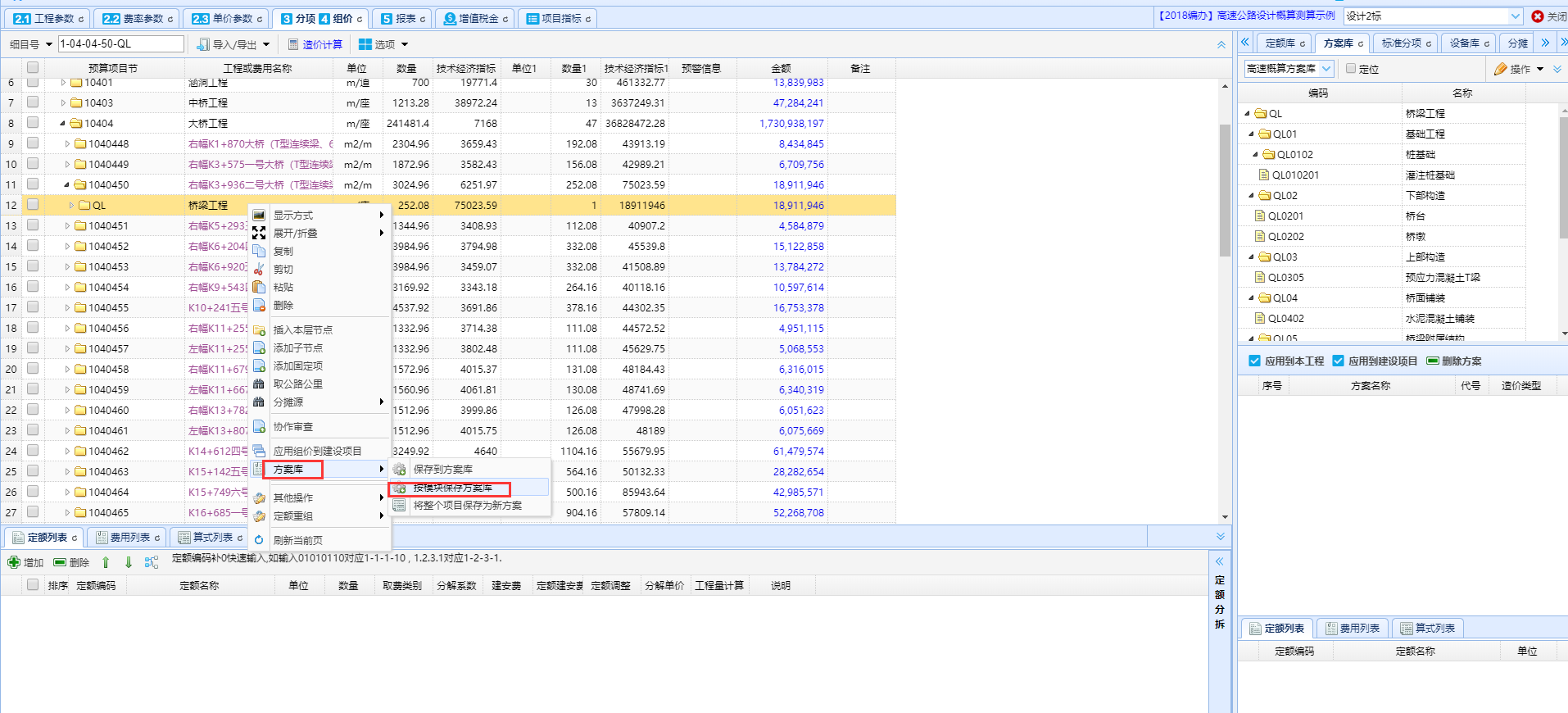The image size is (1568, 713).
Task: Collapse the 1040450 tree node
Action: pyautogui.click(x=67, y=184)
